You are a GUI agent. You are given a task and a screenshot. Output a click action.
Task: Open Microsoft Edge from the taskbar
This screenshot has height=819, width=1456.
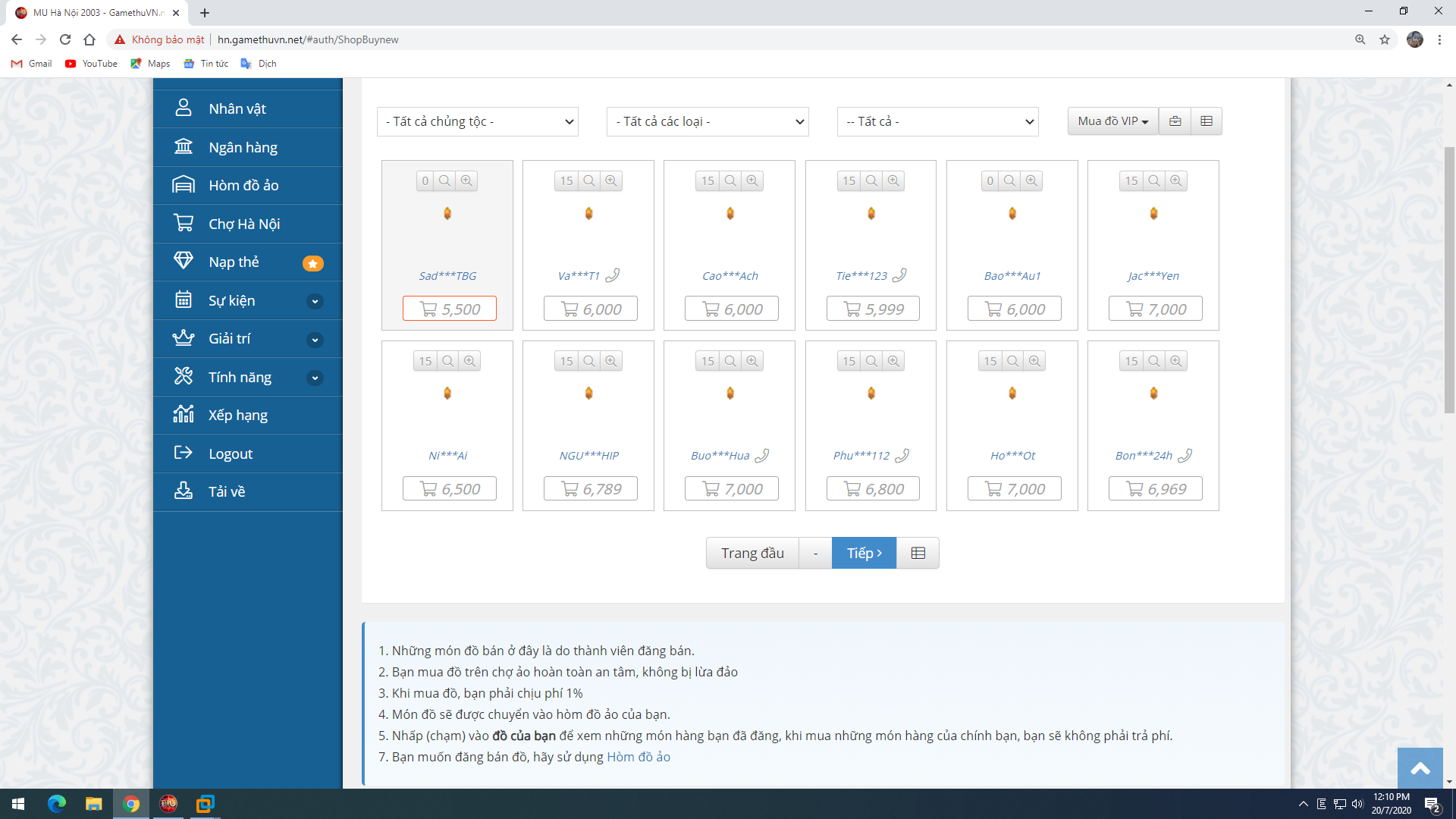(x=57, y=804)
